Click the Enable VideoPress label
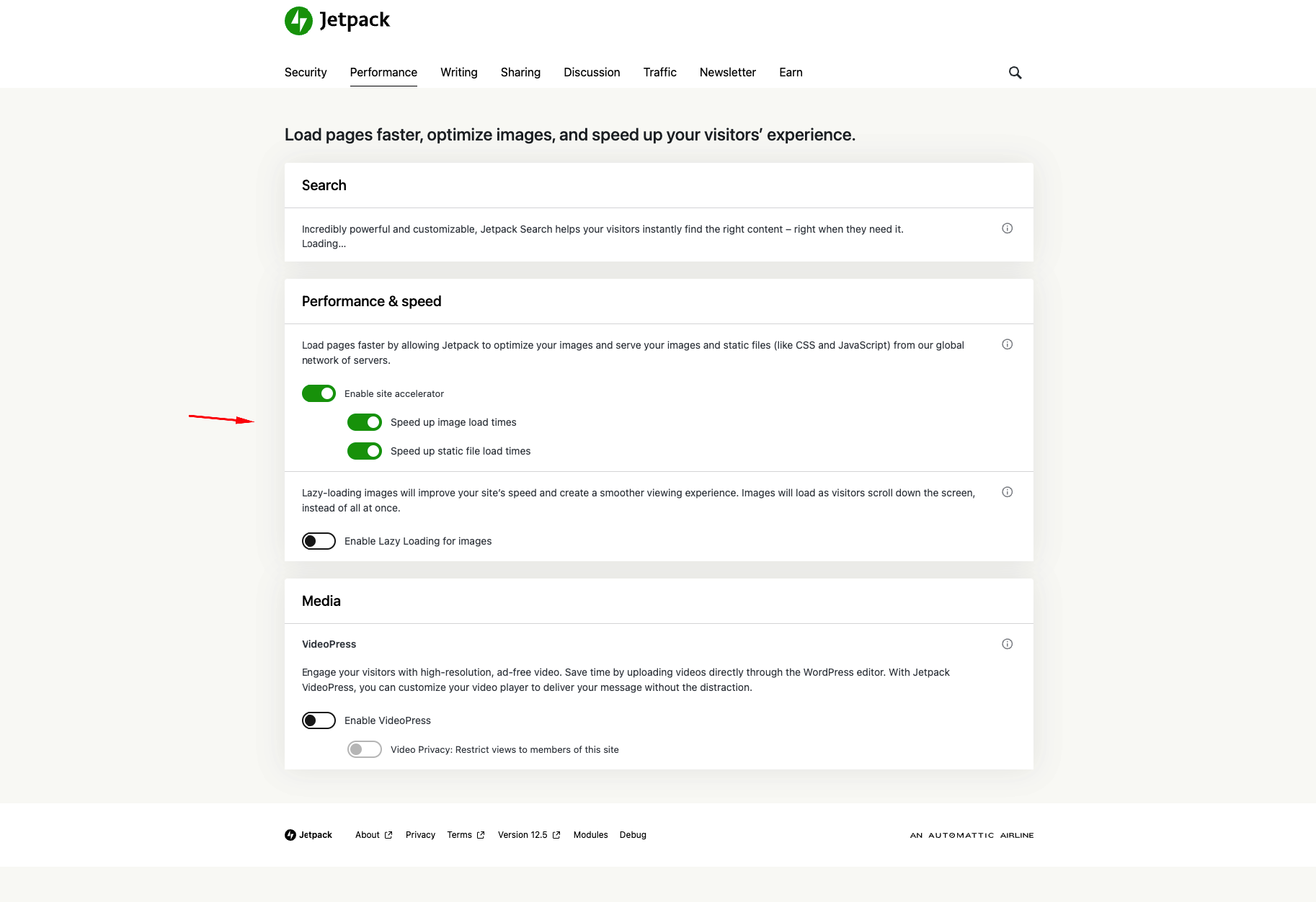The width and height of the screenshot is (1316, 902). tap(388, 720)
